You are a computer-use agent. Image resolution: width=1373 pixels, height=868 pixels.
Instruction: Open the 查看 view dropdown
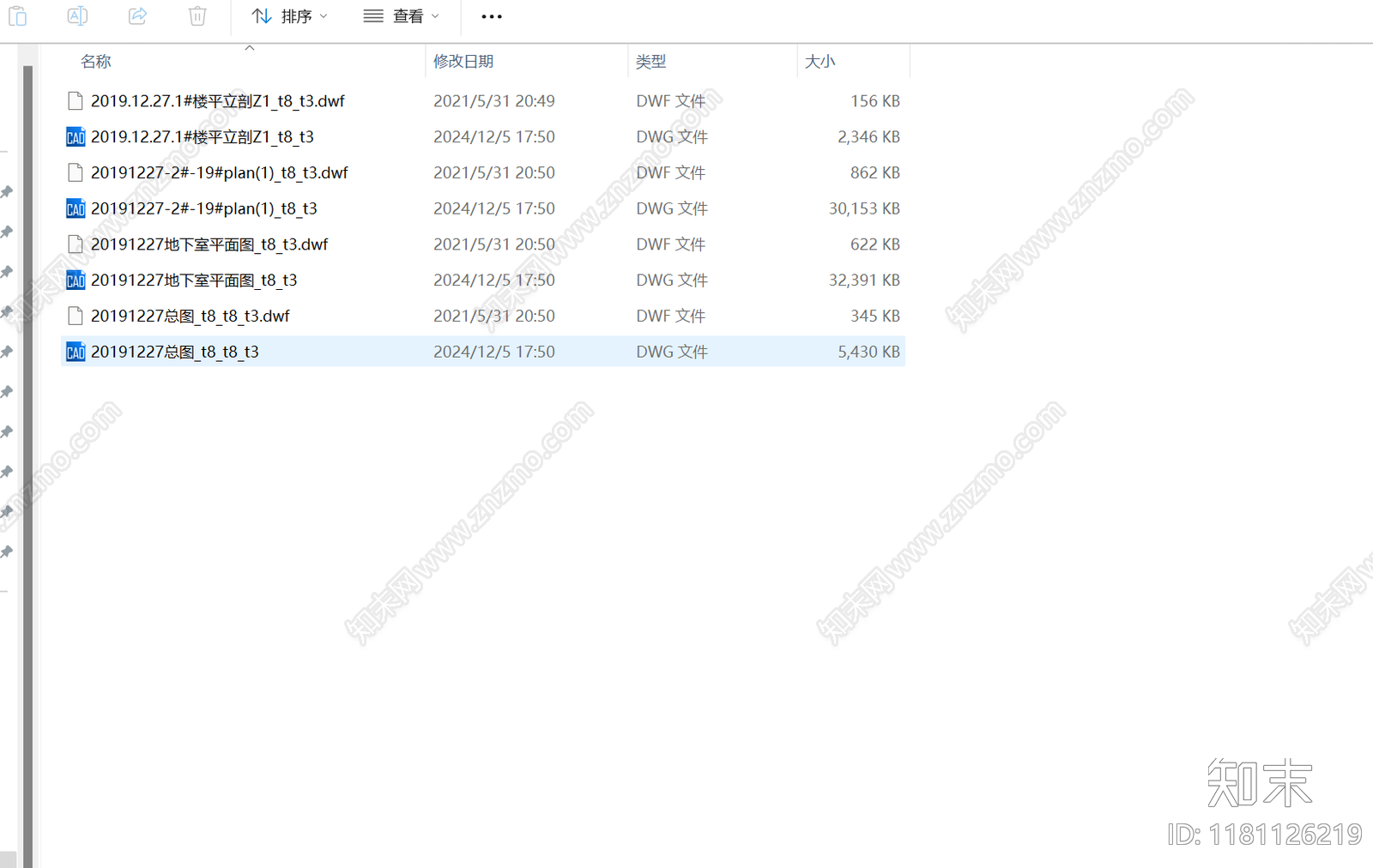(401, 16)
